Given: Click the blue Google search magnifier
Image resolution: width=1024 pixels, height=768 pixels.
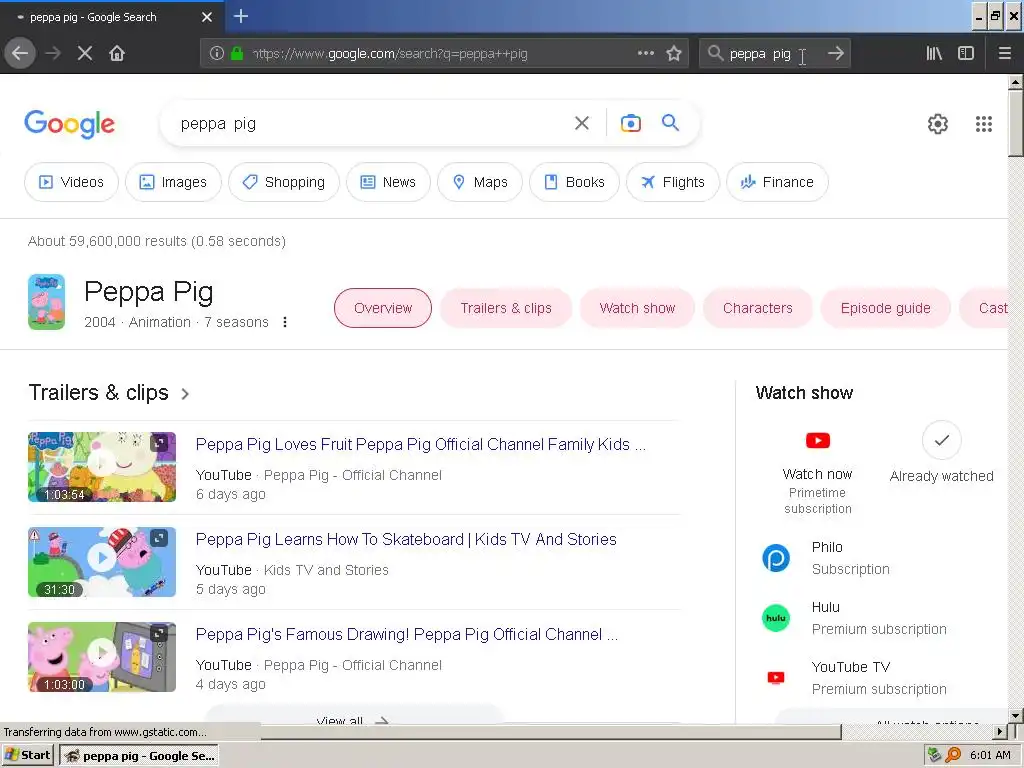Looking at the screenshot, I should [670, 122].
